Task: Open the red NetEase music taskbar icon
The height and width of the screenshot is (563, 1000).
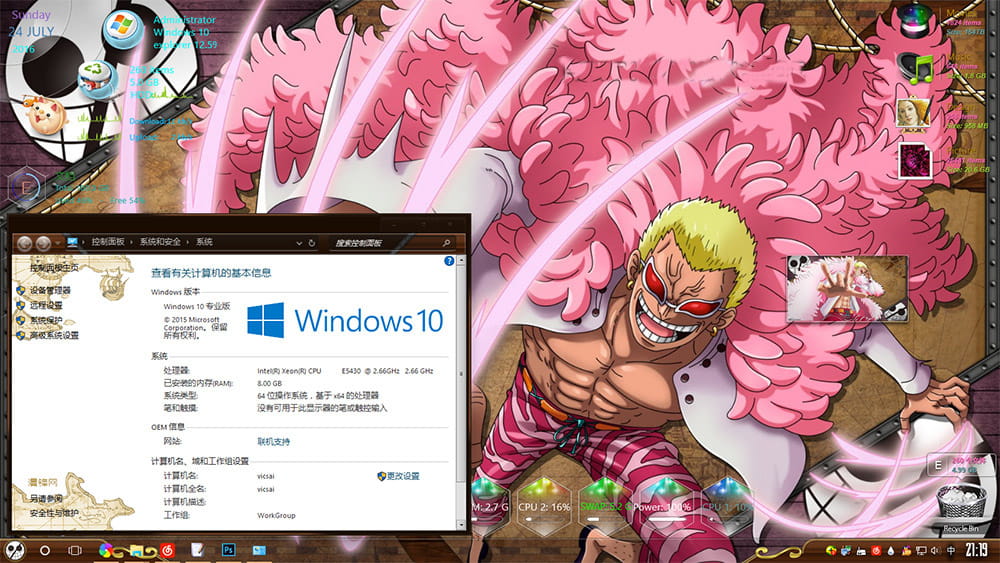Action: [168, 550]
